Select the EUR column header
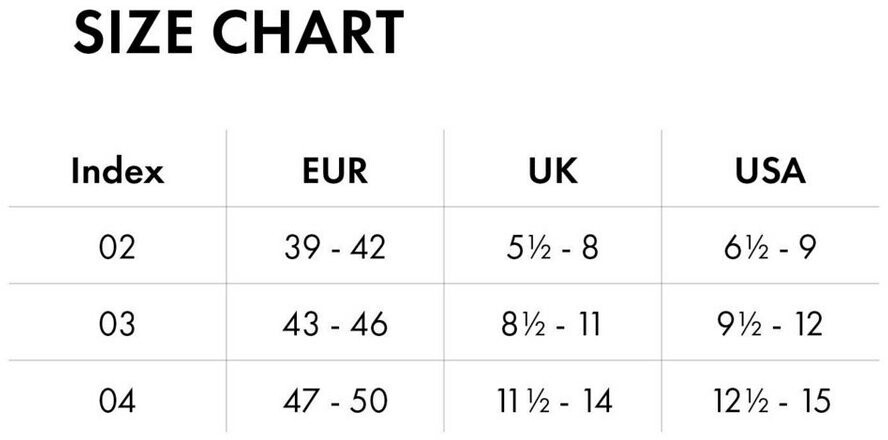 click(x=334, y=172)
